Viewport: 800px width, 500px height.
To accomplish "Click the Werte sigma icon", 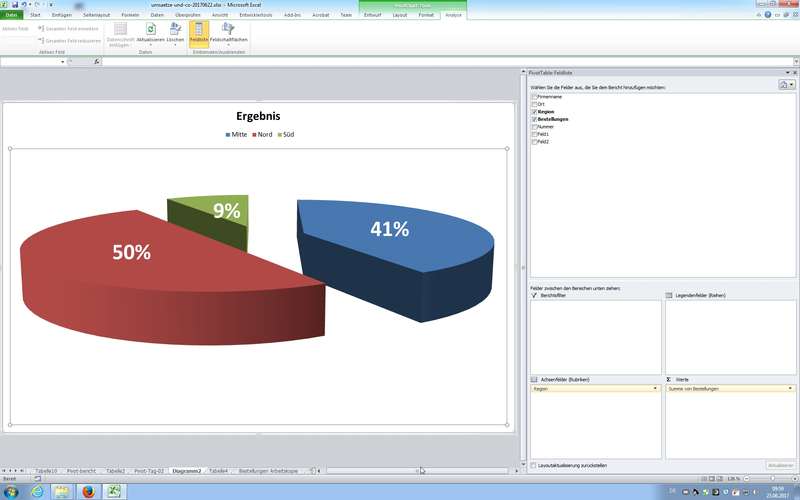I will tap(669, 380).
